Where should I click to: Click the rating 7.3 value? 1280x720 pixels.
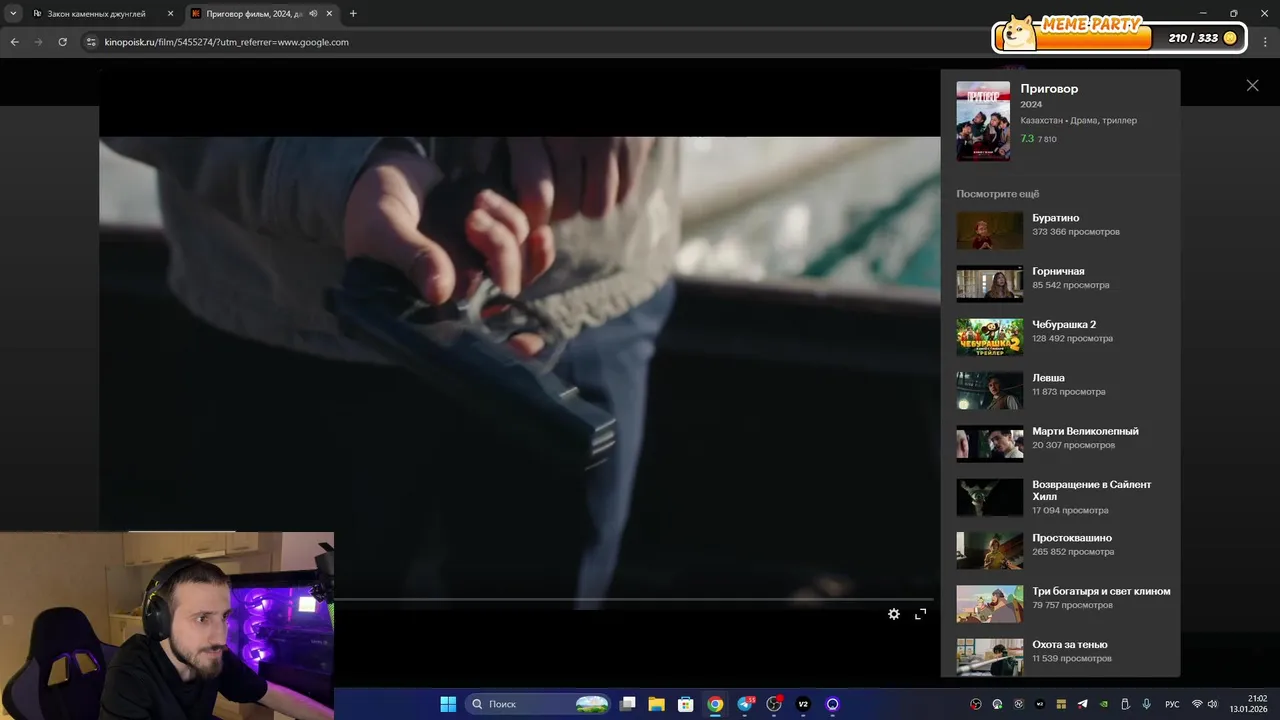tap(1027, 139)
